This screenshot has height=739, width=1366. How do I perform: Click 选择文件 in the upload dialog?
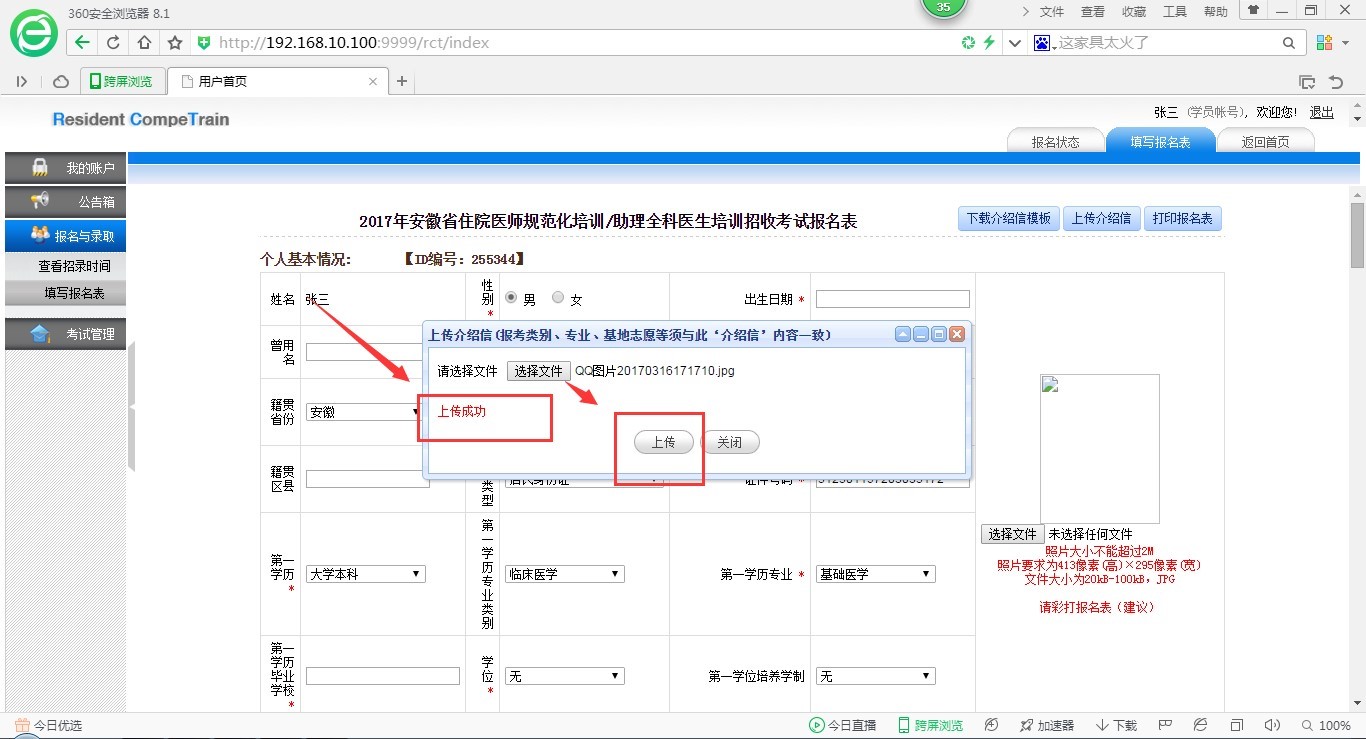[x=538, y=371]
